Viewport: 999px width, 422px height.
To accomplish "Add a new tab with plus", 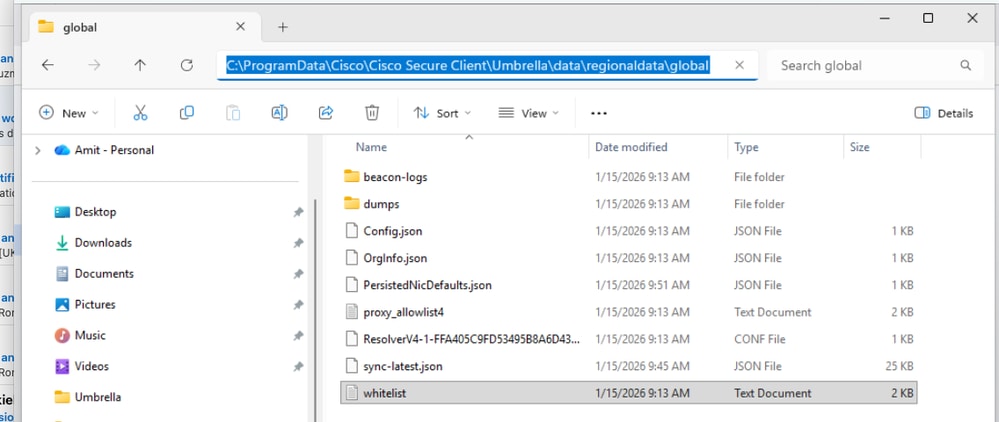I will [283, 27].
